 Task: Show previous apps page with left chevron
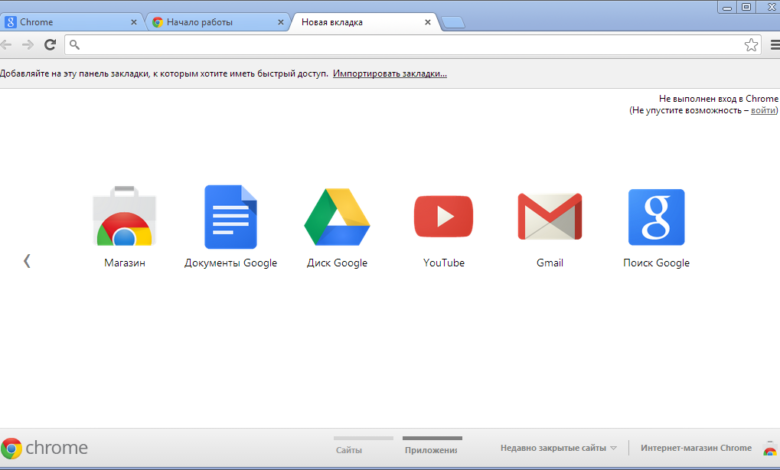tap(27, 261)
